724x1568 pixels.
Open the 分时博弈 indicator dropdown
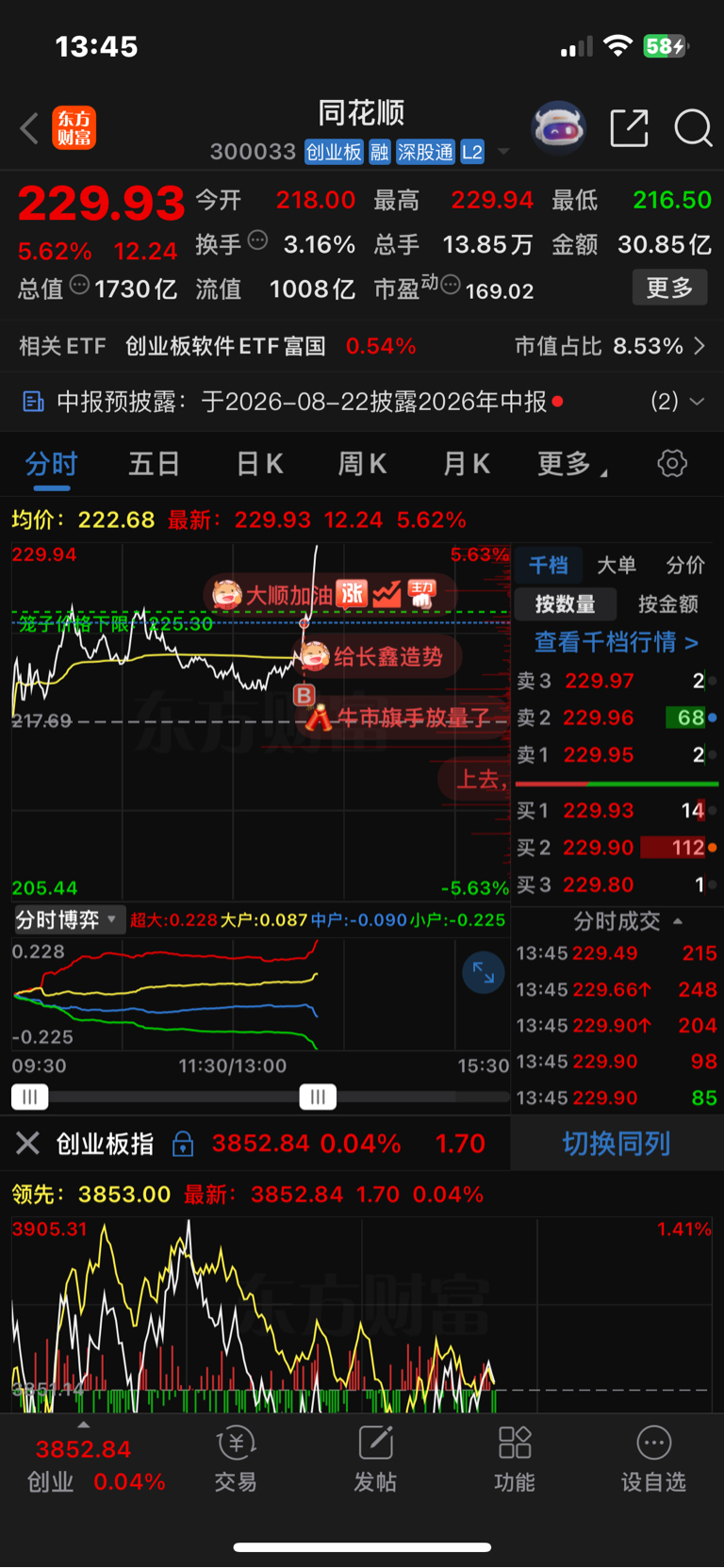(x=69, y=920)
